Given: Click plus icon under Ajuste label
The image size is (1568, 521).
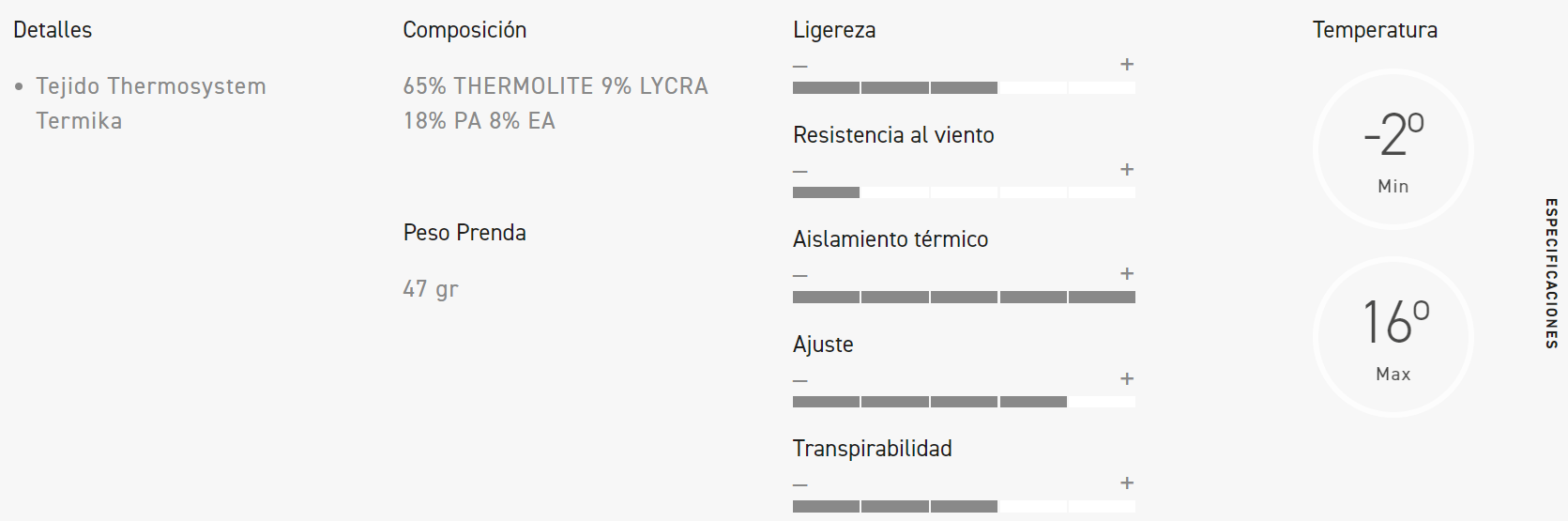Looking at the screenshot, I should pyautogui.click(x=1127, y=379).
